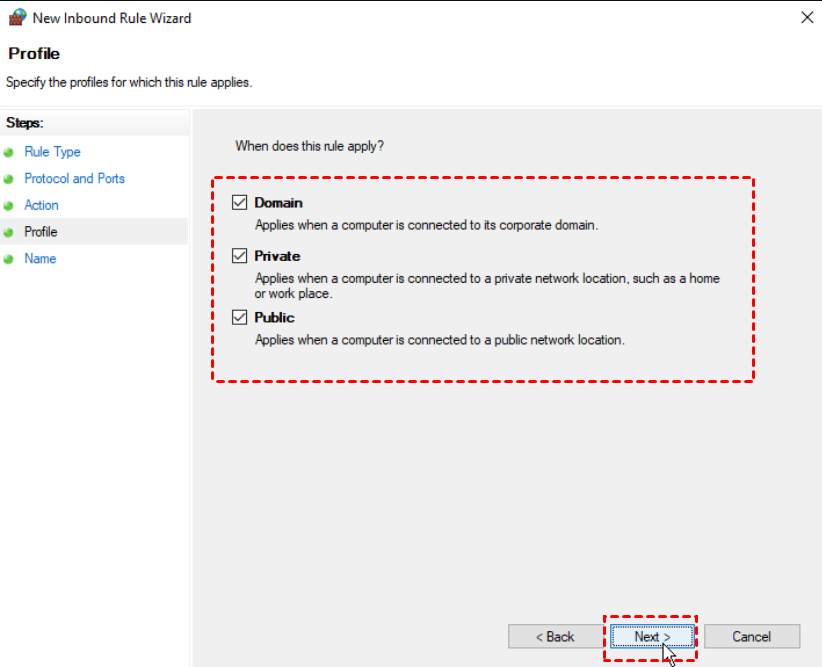Select the Profile step in sidebar

point(41,232)
